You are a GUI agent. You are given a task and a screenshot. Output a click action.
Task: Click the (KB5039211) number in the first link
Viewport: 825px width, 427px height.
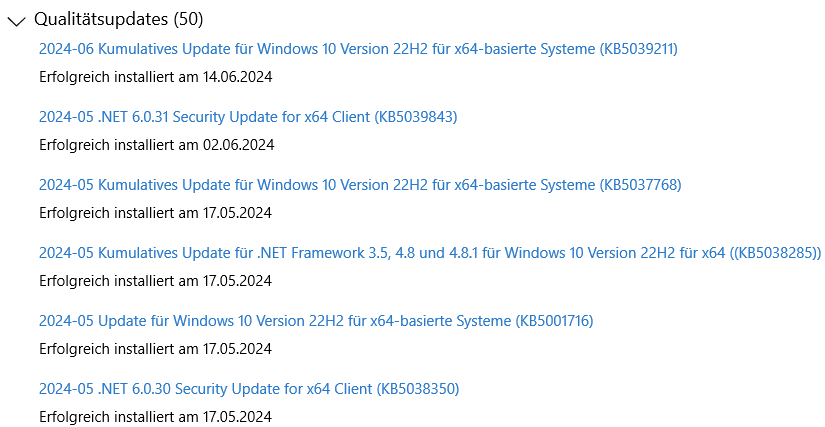[639, 49]
